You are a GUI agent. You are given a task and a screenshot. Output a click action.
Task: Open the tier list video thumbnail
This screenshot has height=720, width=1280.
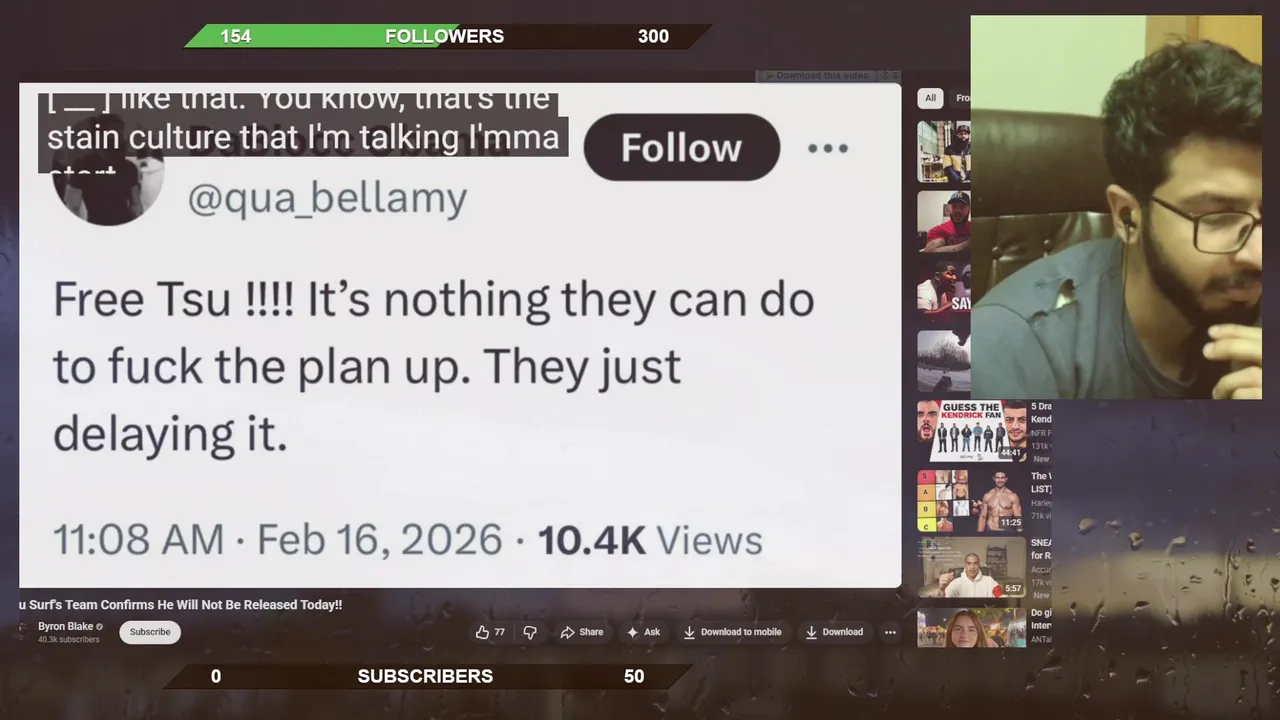pyautogui.click(x=972, y=500)
